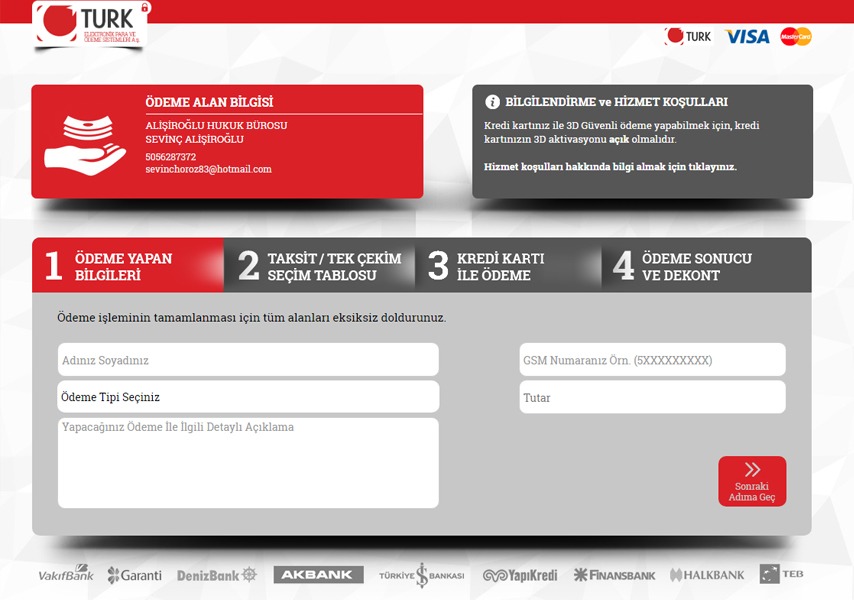Click the TEB bank logo

(782, 574)
